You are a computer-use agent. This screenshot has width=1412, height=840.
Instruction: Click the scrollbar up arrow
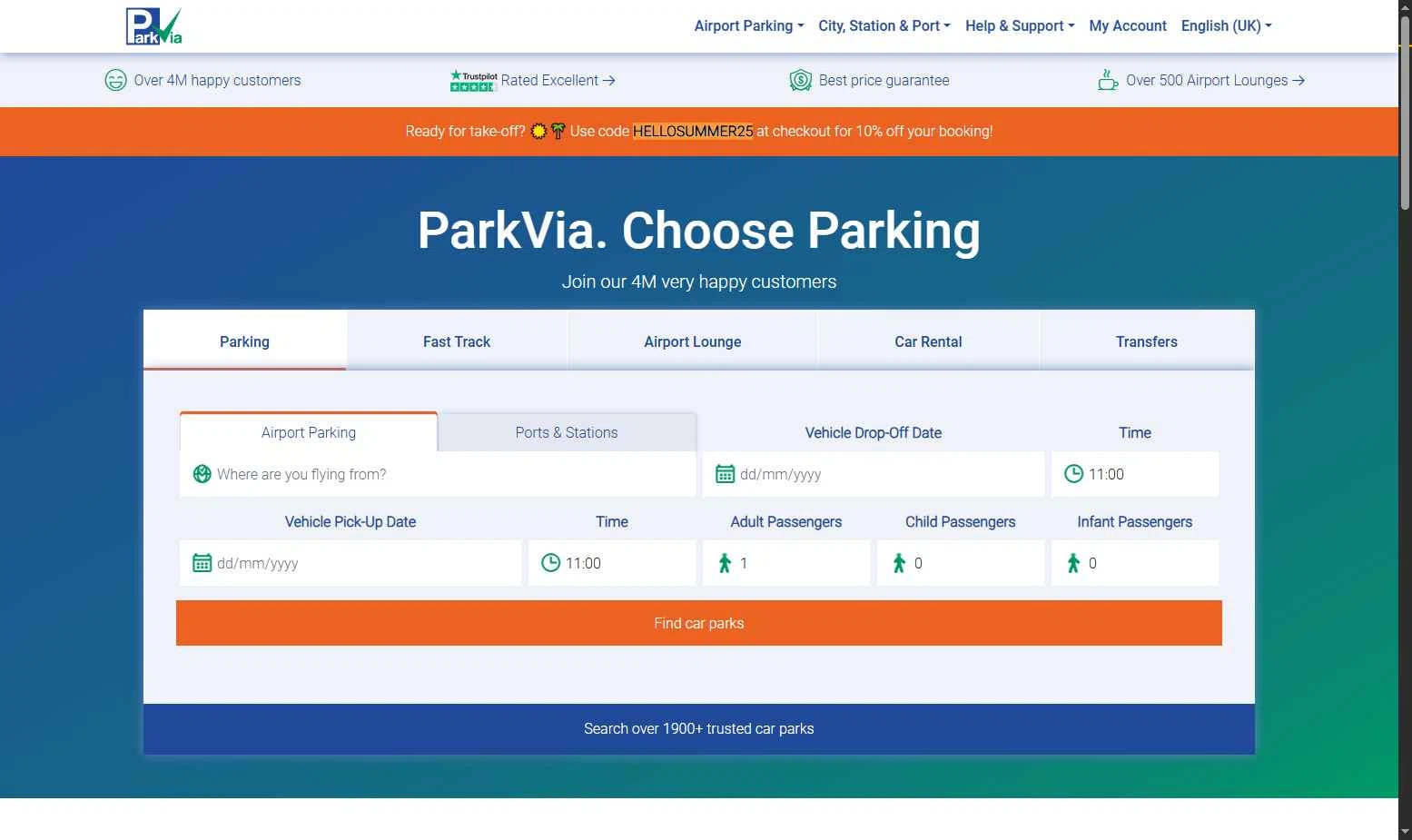click(1405, 7)
